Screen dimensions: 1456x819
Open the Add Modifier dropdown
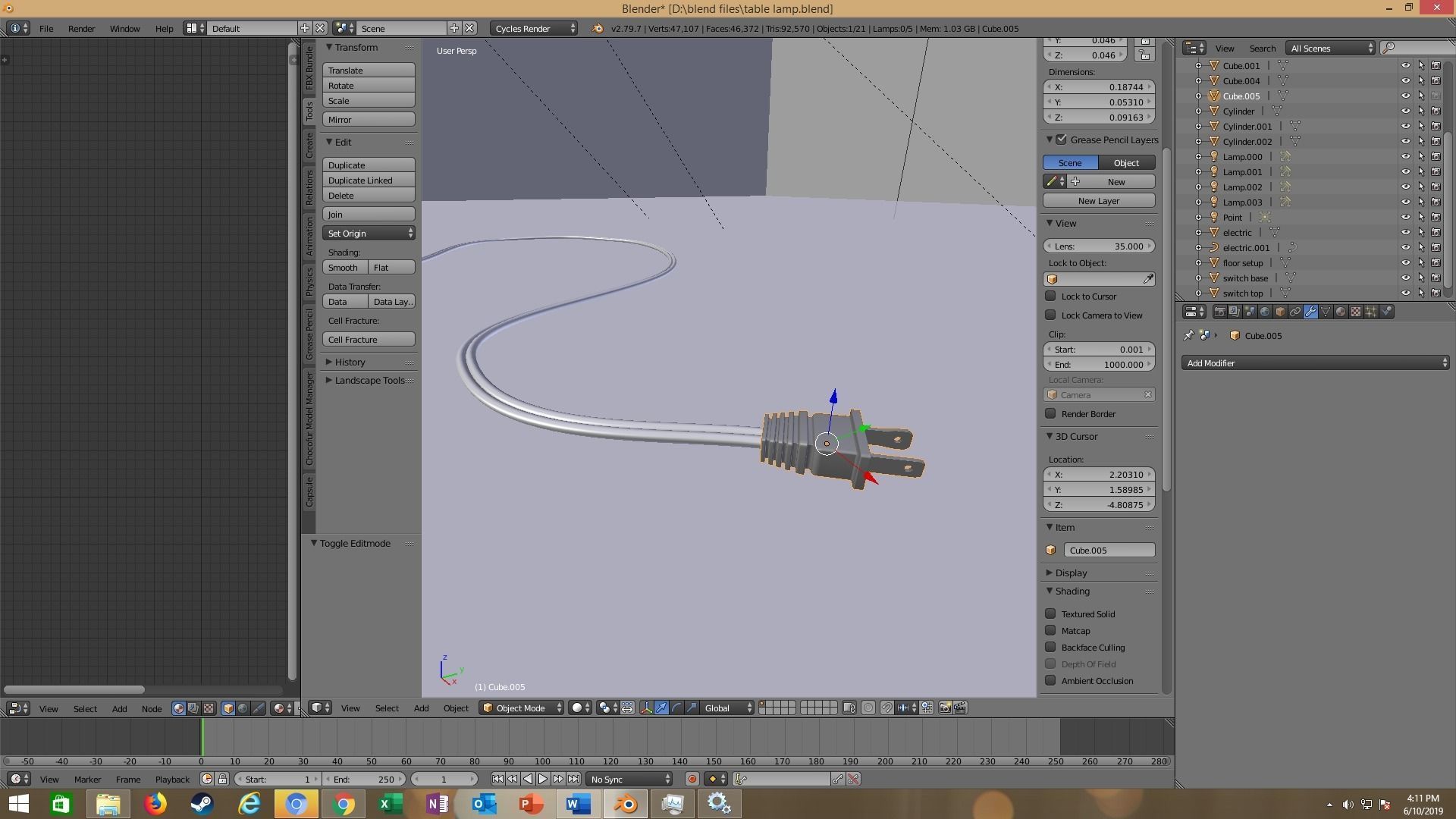[1315, 363]
